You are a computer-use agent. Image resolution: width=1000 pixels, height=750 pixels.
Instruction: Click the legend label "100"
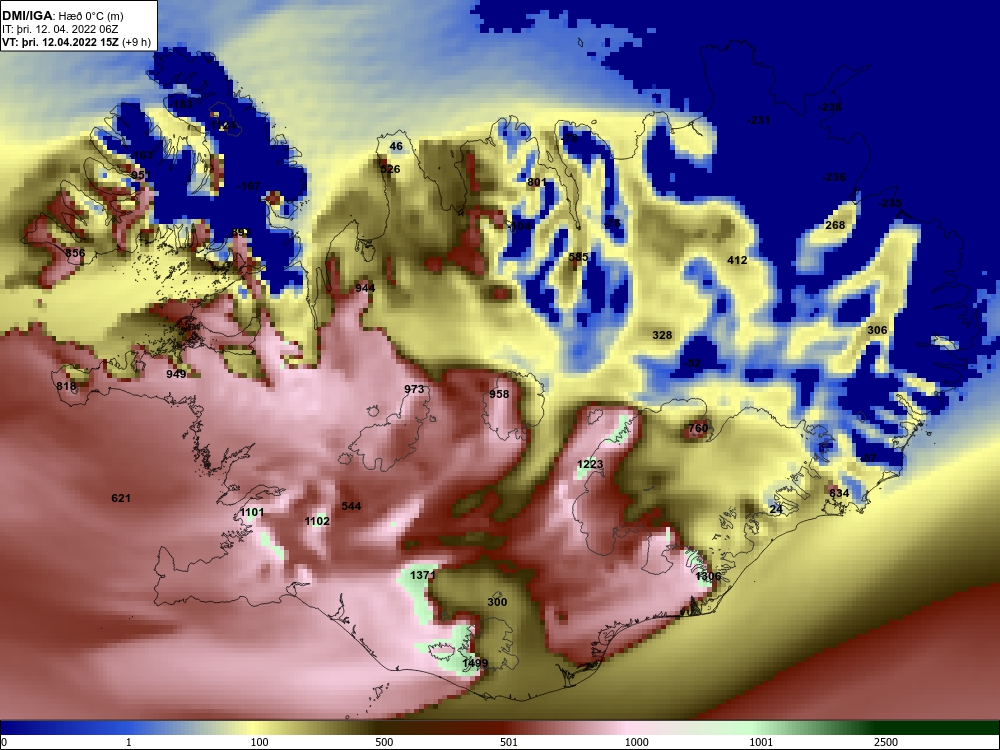(x=260, y=742)
